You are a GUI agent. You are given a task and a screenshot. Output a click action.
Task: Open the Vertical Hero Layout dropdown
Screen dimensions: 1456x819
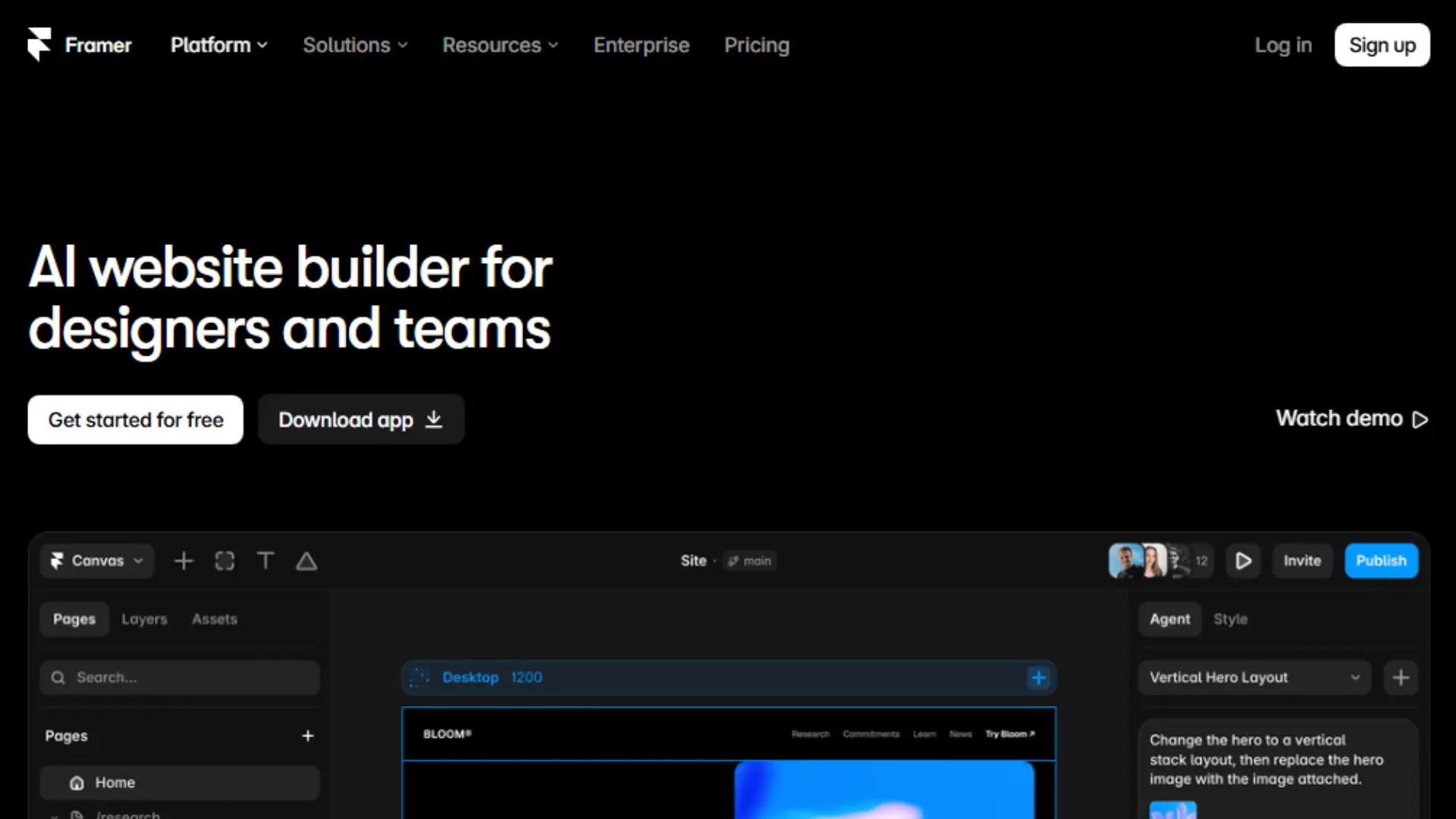tap(1254, 678)
